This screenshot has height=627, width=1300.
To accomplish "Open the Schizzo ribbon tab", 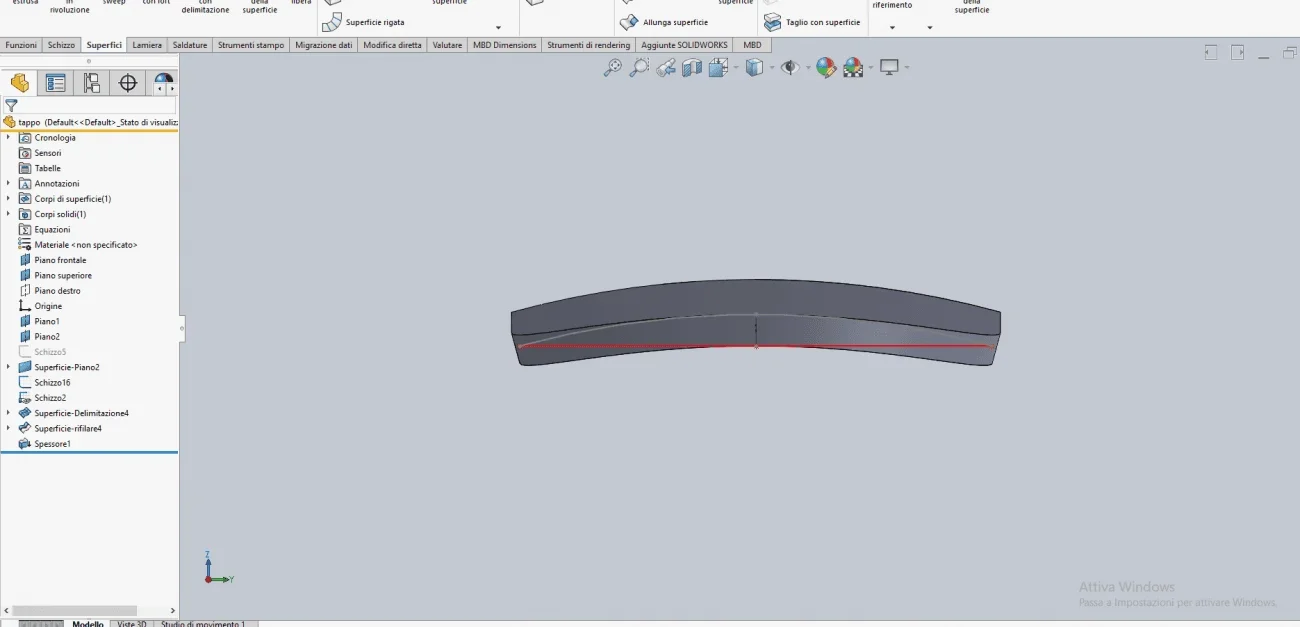I will click(x=61, y=45).
